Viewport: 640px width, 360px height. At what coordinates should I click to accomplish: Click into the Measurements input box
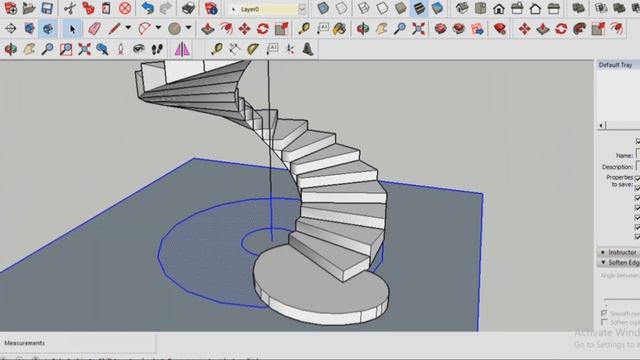click(78, 343)
